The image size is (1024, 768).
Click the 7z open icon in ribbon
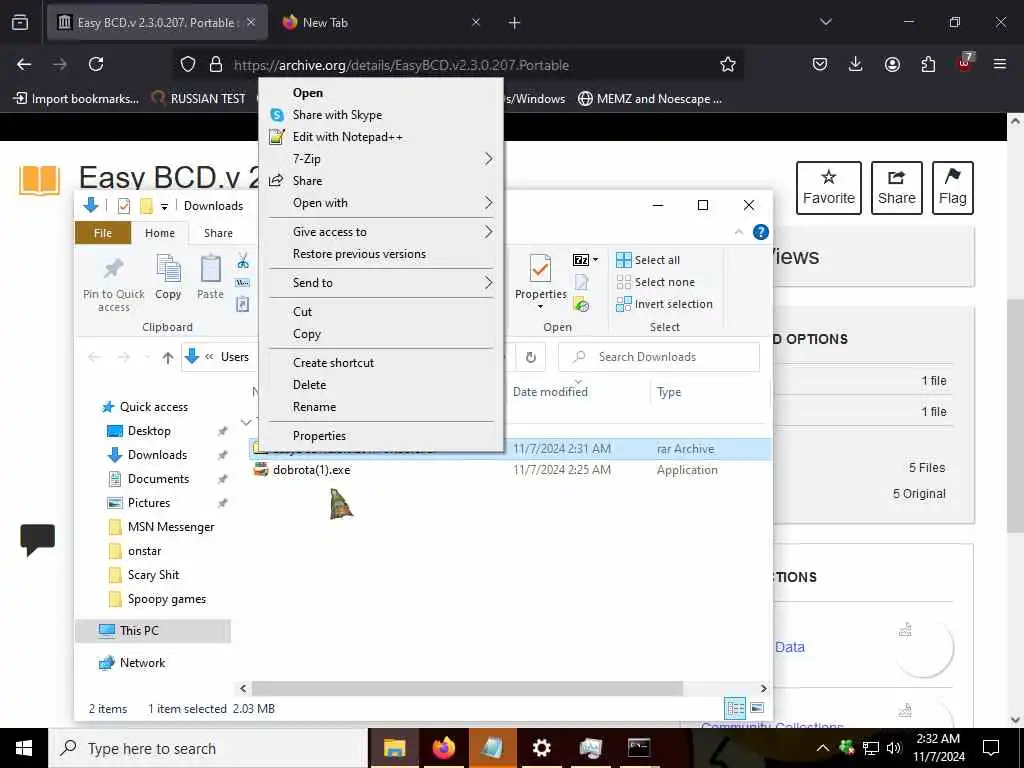(x=581, y=260)
